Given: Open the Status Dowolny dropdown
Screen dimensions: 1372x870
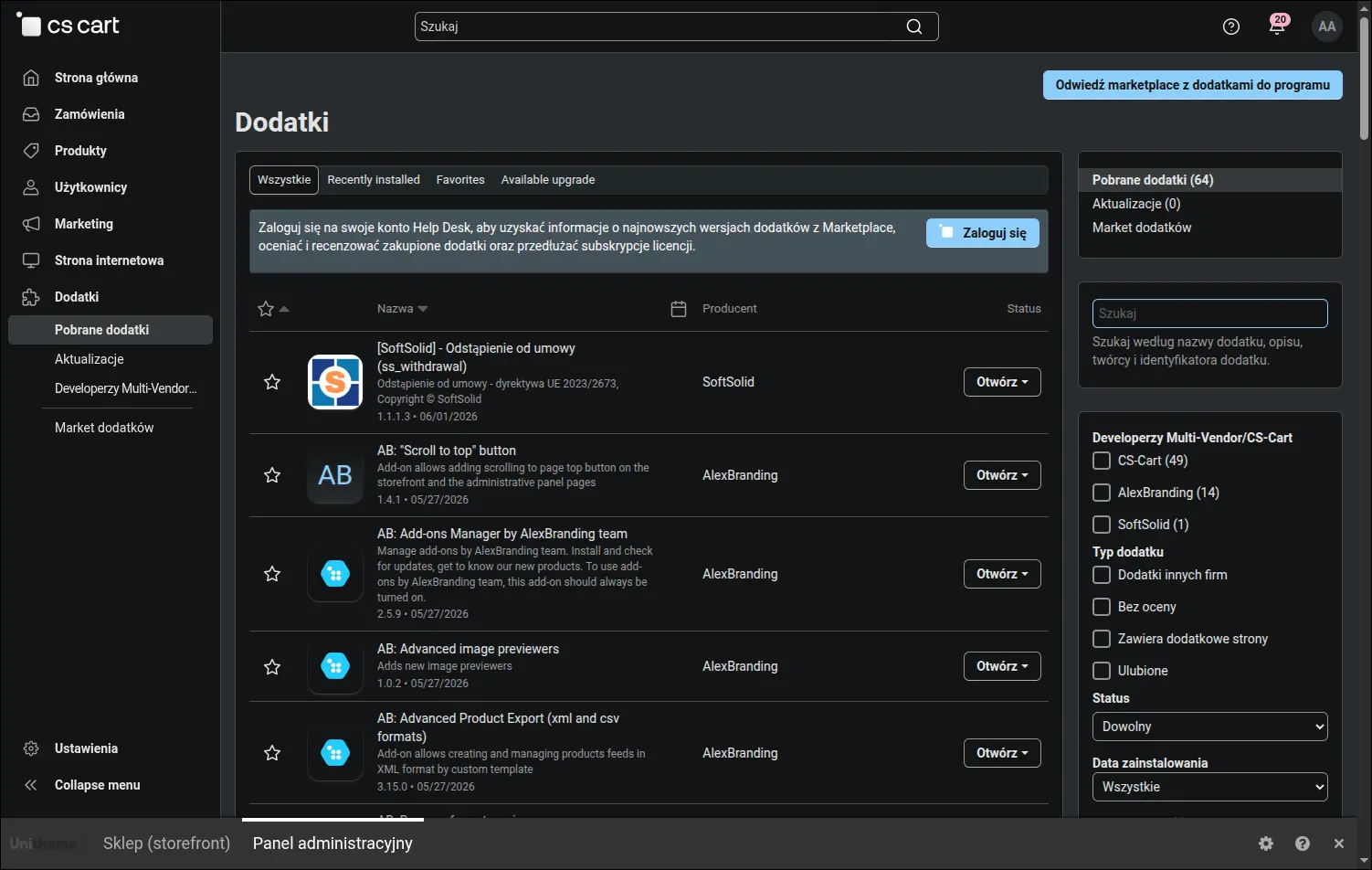Looking at the screenshot, I should point(1210,727).
